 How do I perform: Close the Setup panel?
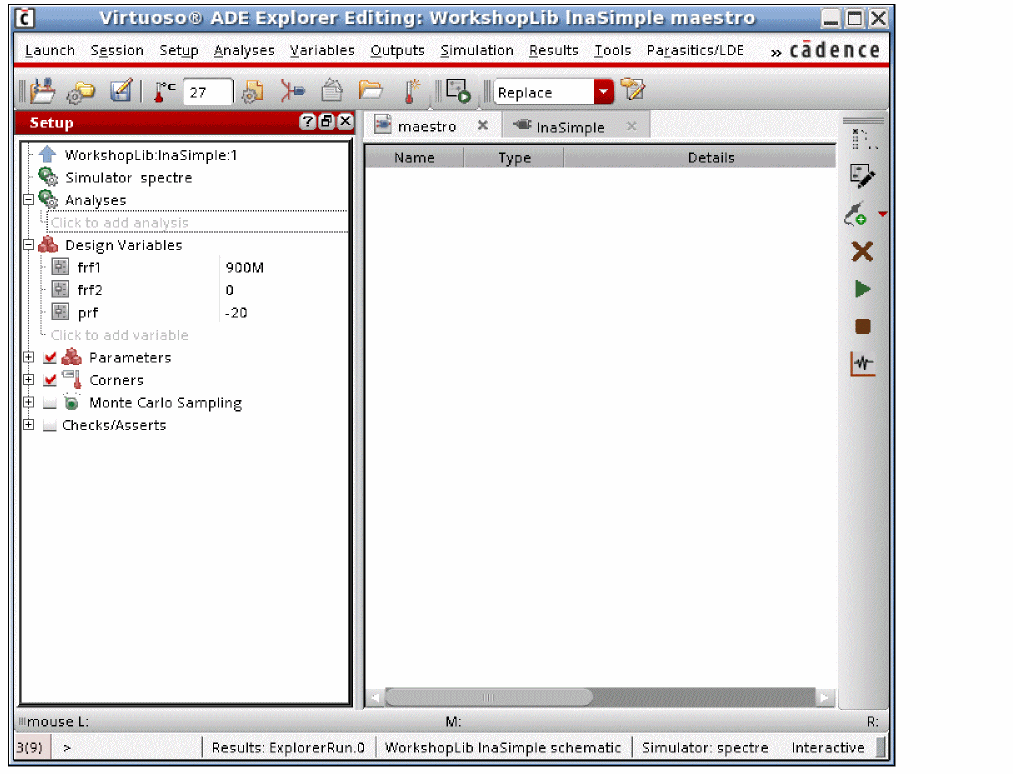tap(346, 121)
